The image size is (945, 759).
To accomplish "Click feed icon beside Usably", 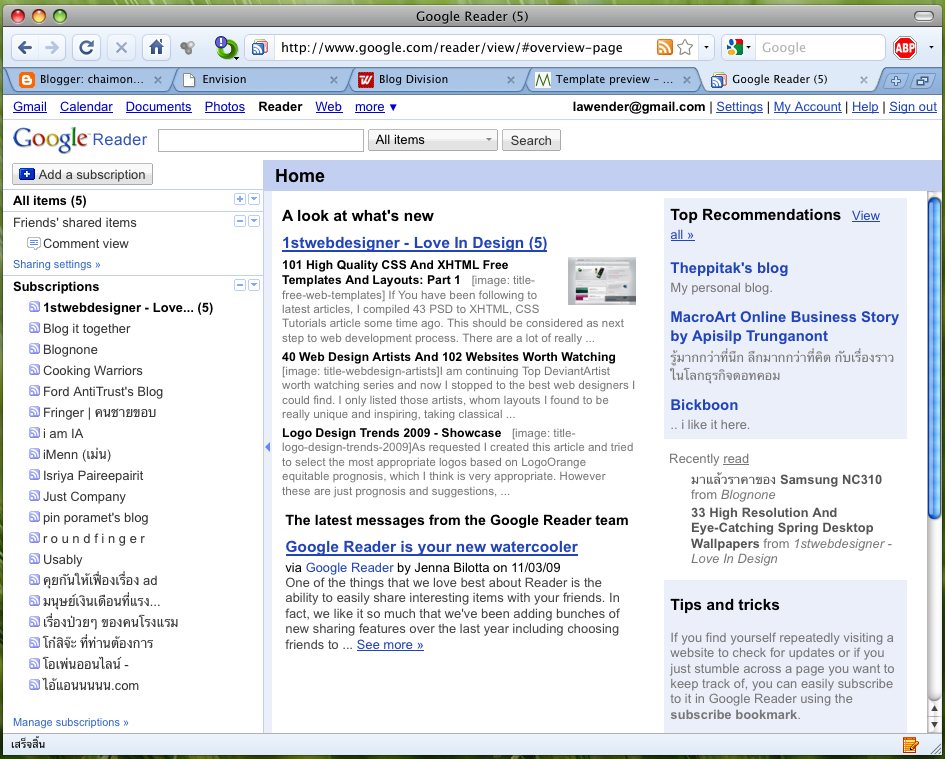I will tap(34, 558).
